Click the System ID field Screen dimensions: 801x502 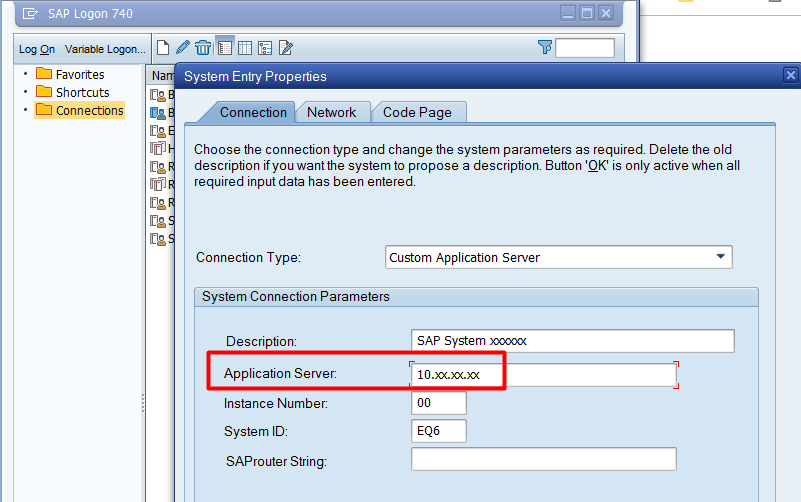(438, 431)
